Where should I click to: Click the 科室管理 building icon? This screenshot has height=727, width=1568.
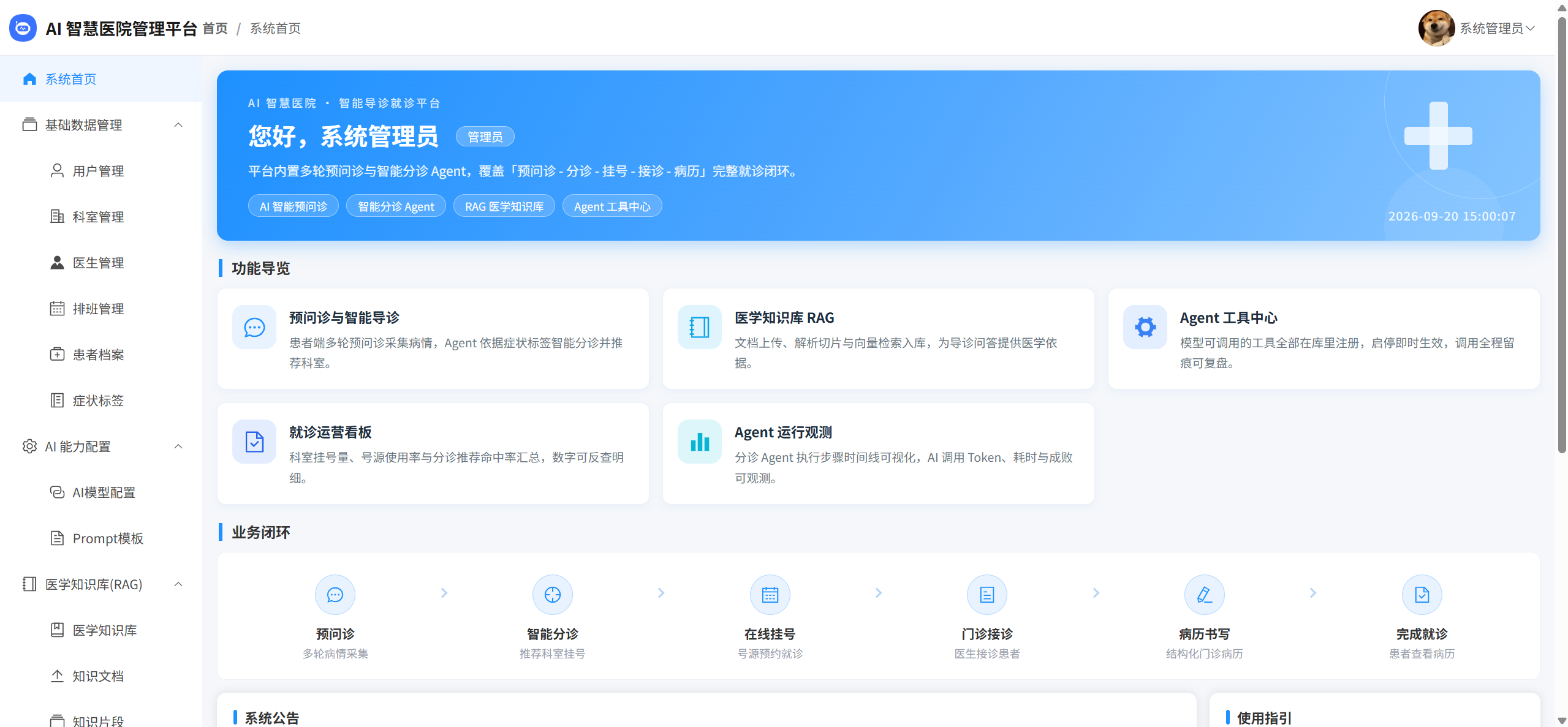click(x=57, y=216)
